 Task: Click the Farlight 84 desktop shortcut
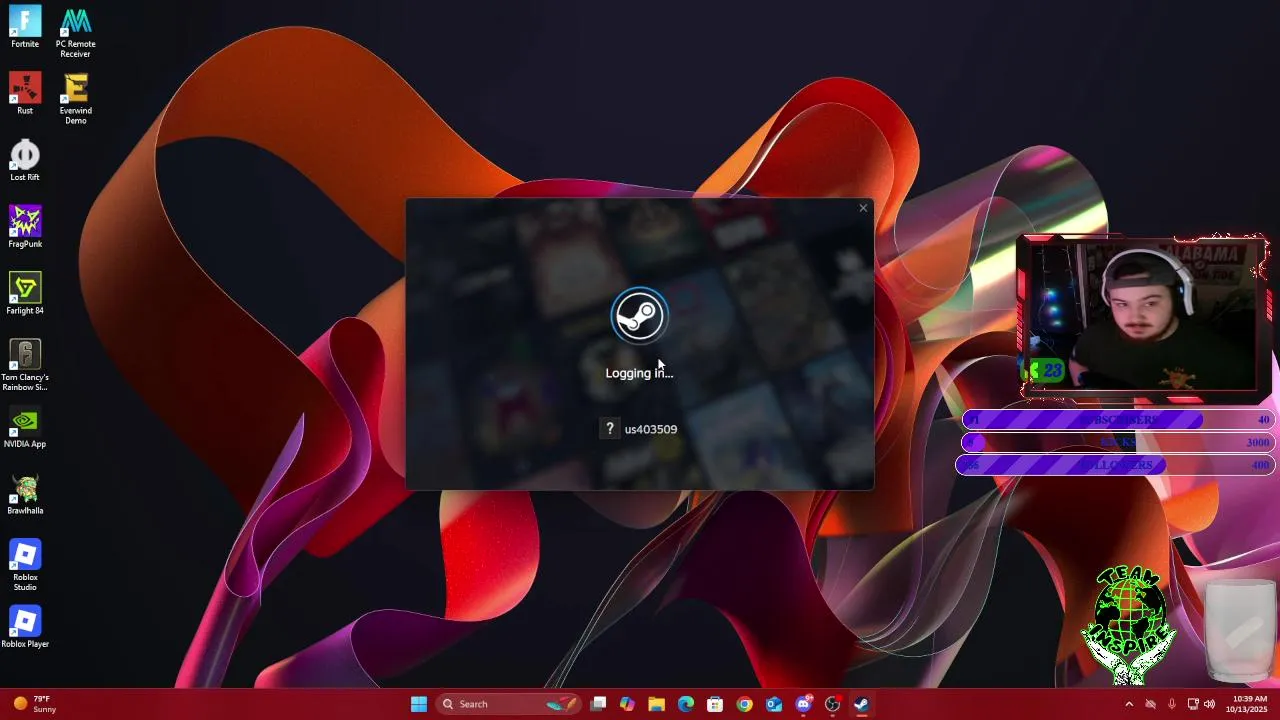click(x=25, y=293)
